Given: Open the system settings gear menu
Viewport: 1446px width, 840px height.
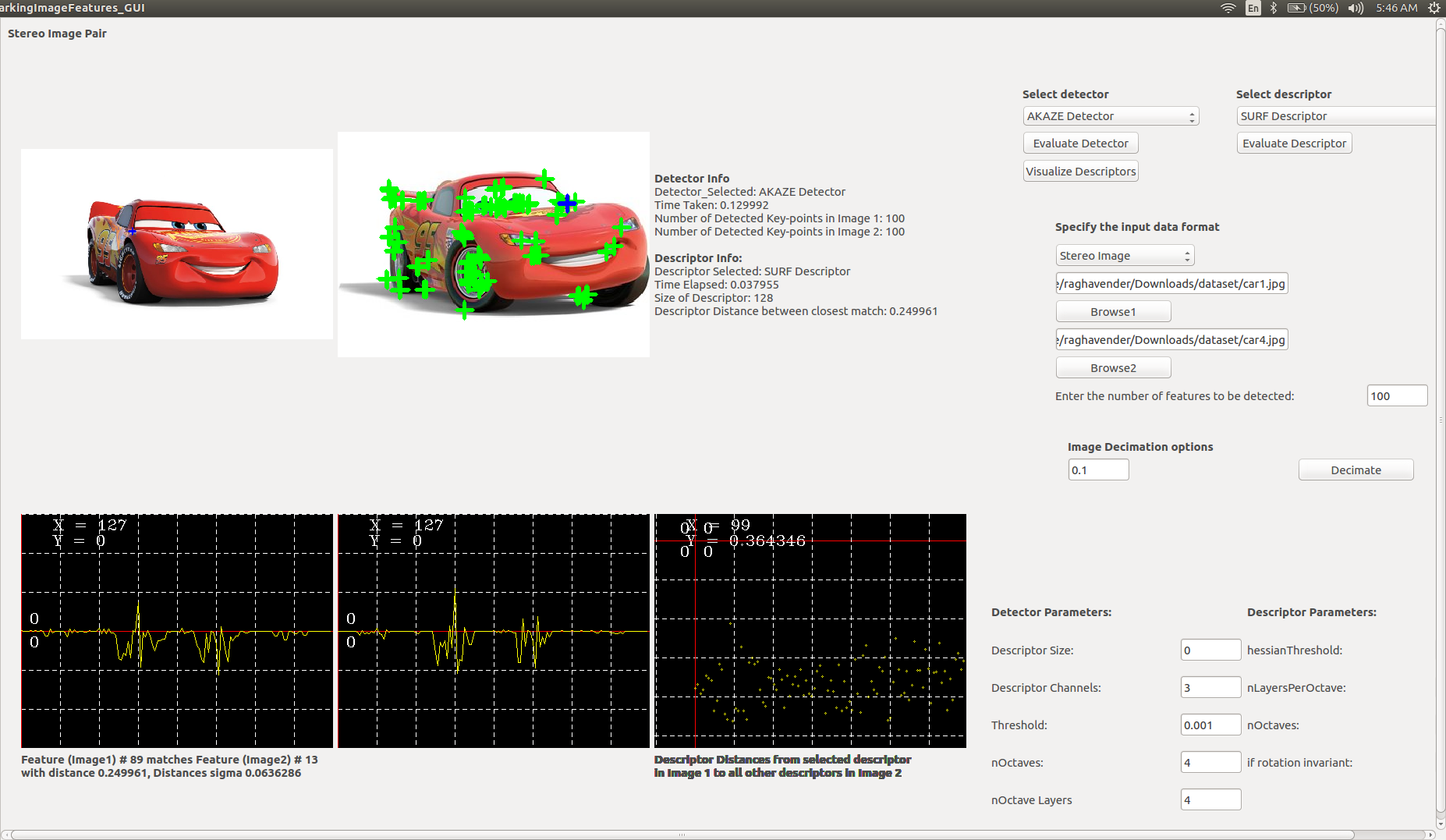Looking at the screenshot, I should coord(1434,8).
